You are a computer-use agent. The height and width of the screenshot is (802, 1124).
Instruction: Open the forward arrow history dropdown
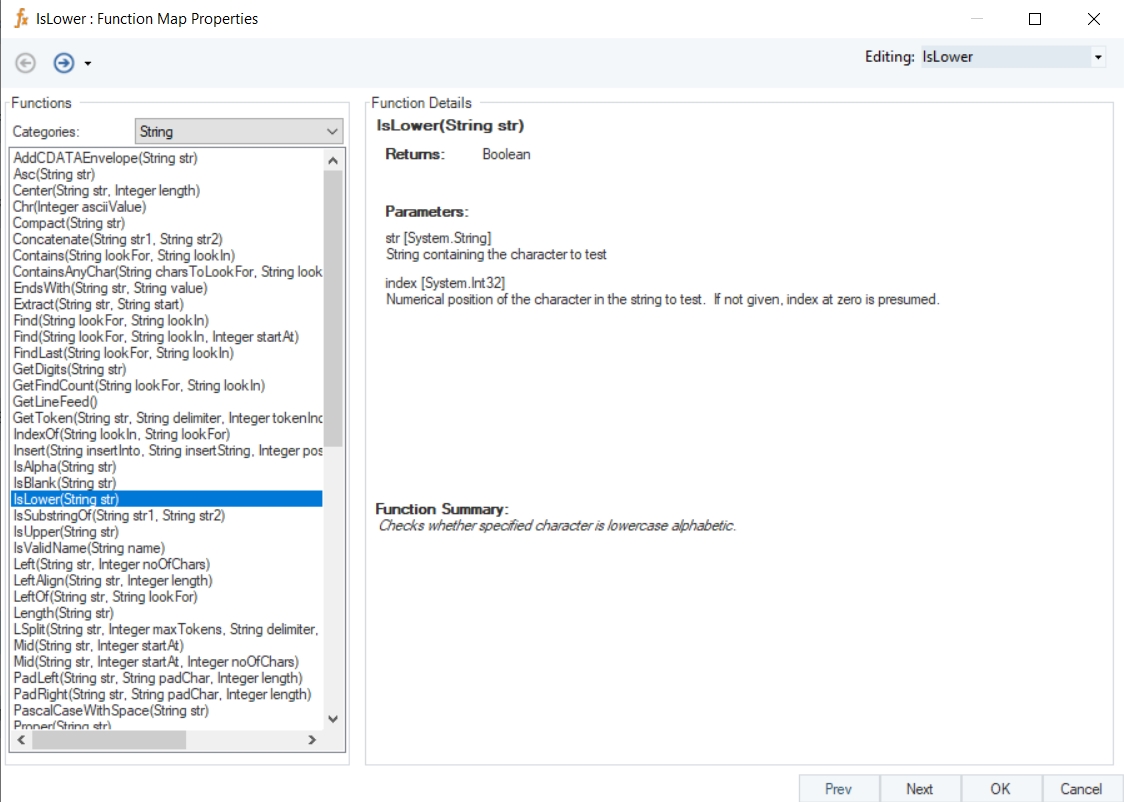click(x=88, y=64)
